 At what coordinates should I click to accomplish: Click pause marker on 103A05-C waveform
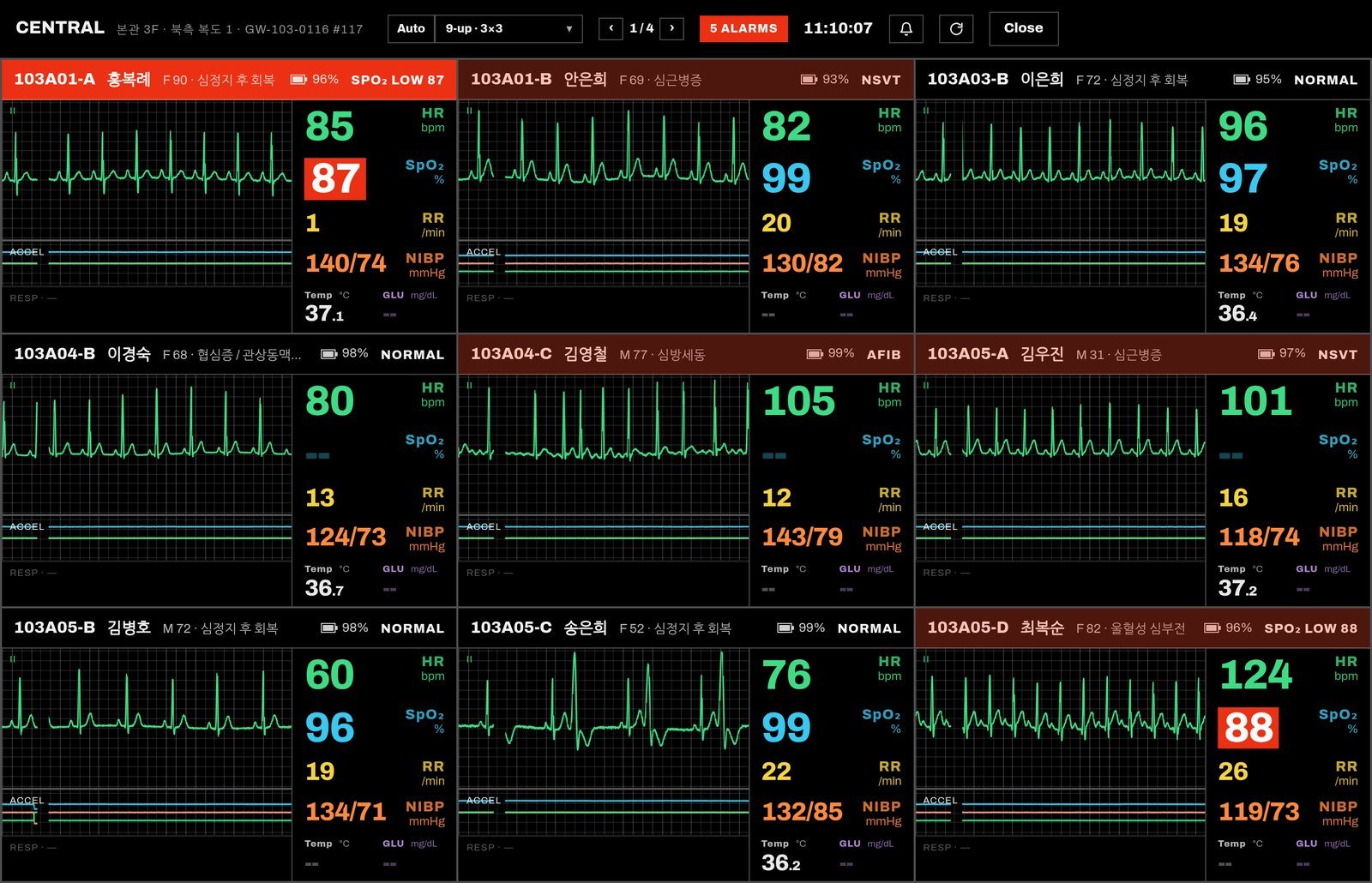click(x=469, y=659)
